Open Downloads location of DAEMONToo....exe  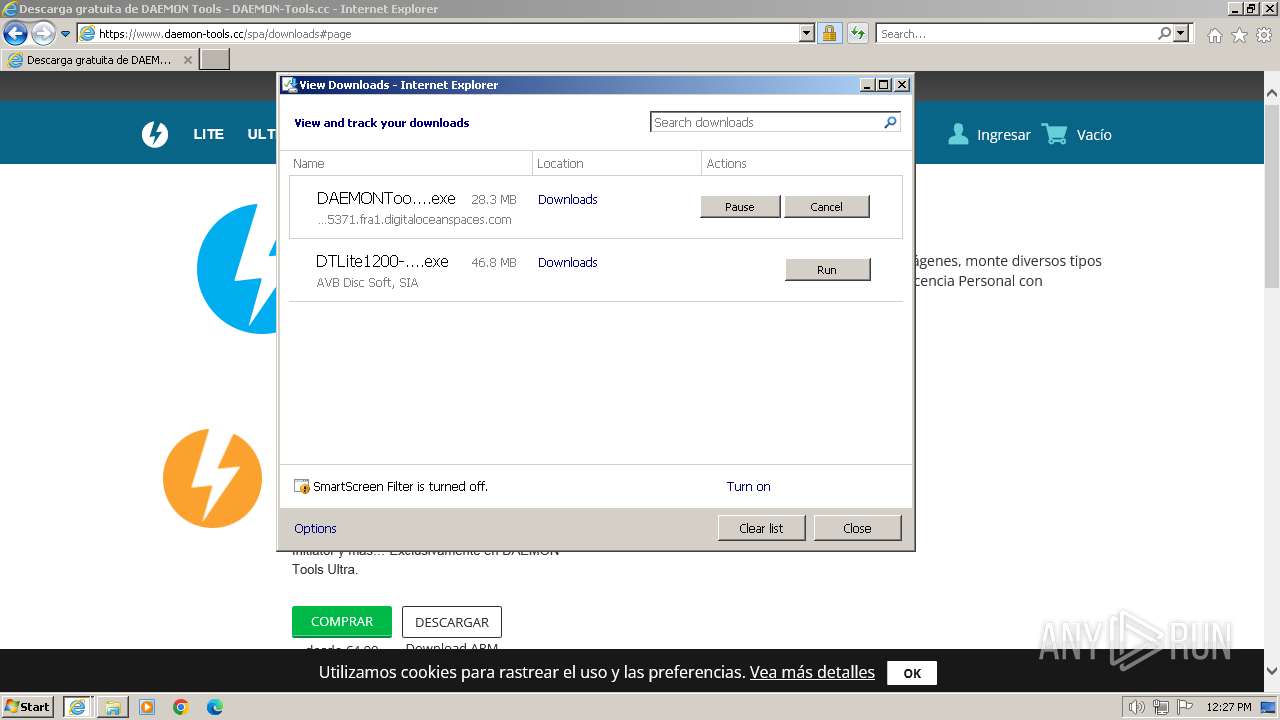pyautogui.click(x=567, y=199)
